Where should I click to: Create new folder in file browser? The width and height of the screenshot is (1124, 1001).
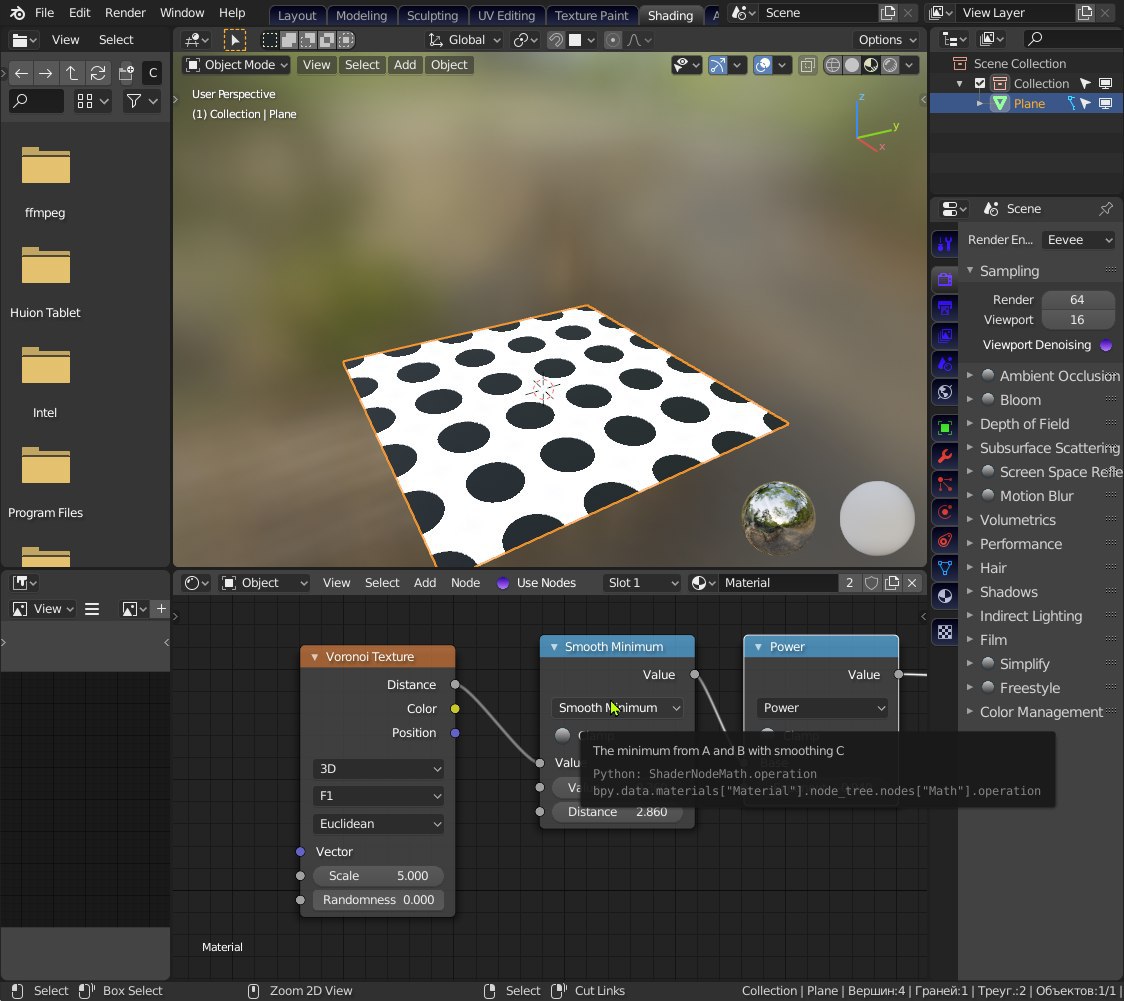(x=126, y=73)
